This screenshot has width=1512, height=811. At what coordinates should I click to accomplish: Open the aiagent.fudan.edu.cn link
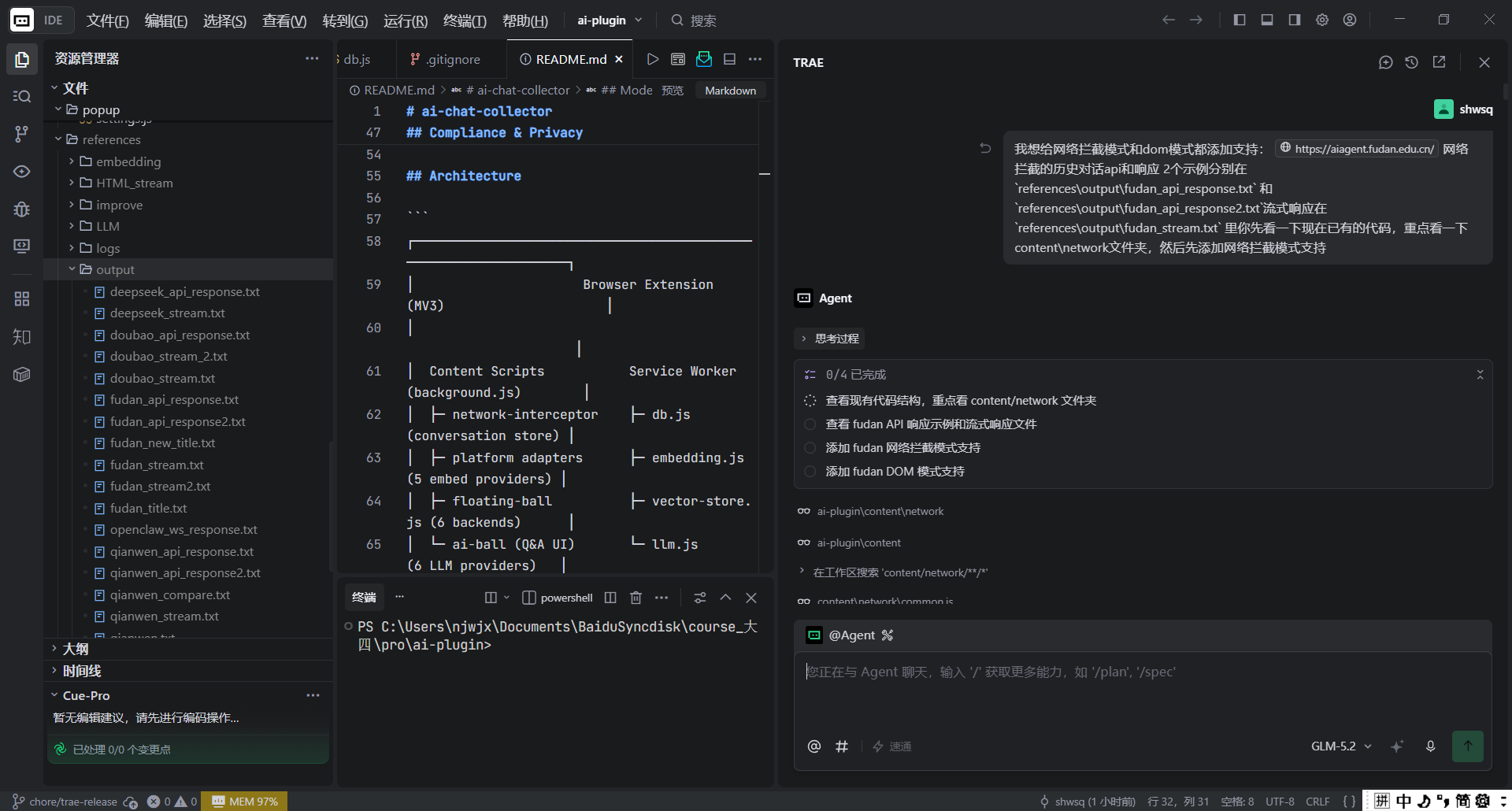1357,148
